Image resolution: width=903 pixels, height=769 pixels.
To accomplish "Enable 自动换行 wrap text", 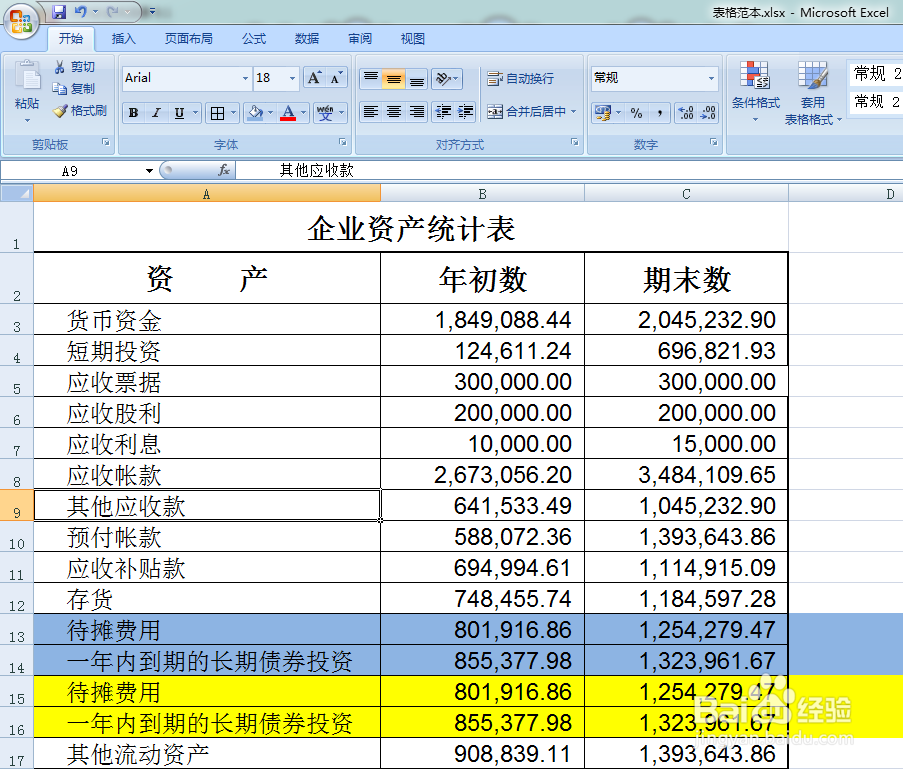I will coord(521,78).
